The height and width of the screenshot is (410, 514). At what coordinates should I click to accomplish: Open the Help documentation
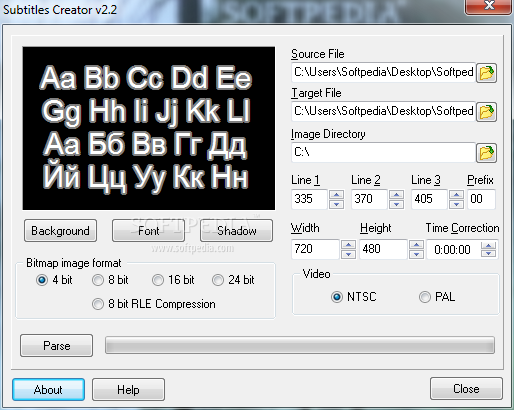pyautogui.click(x=128, y=389)
